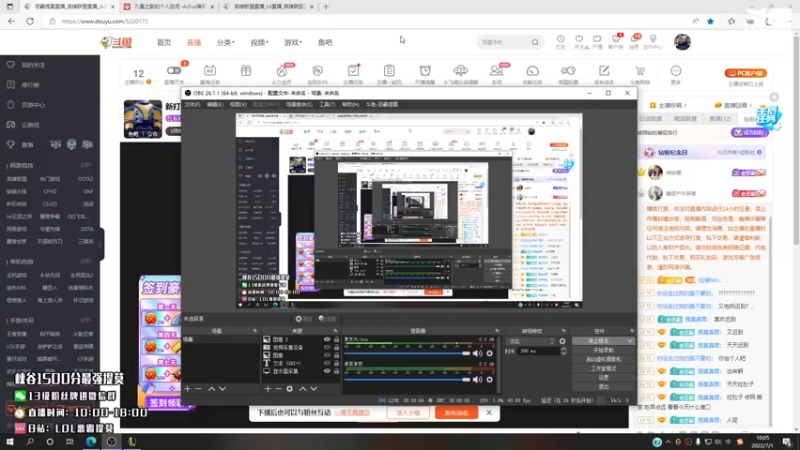Open OBS 视图(V) menu
The image size is (800, 450).
(x=238, y=105)
